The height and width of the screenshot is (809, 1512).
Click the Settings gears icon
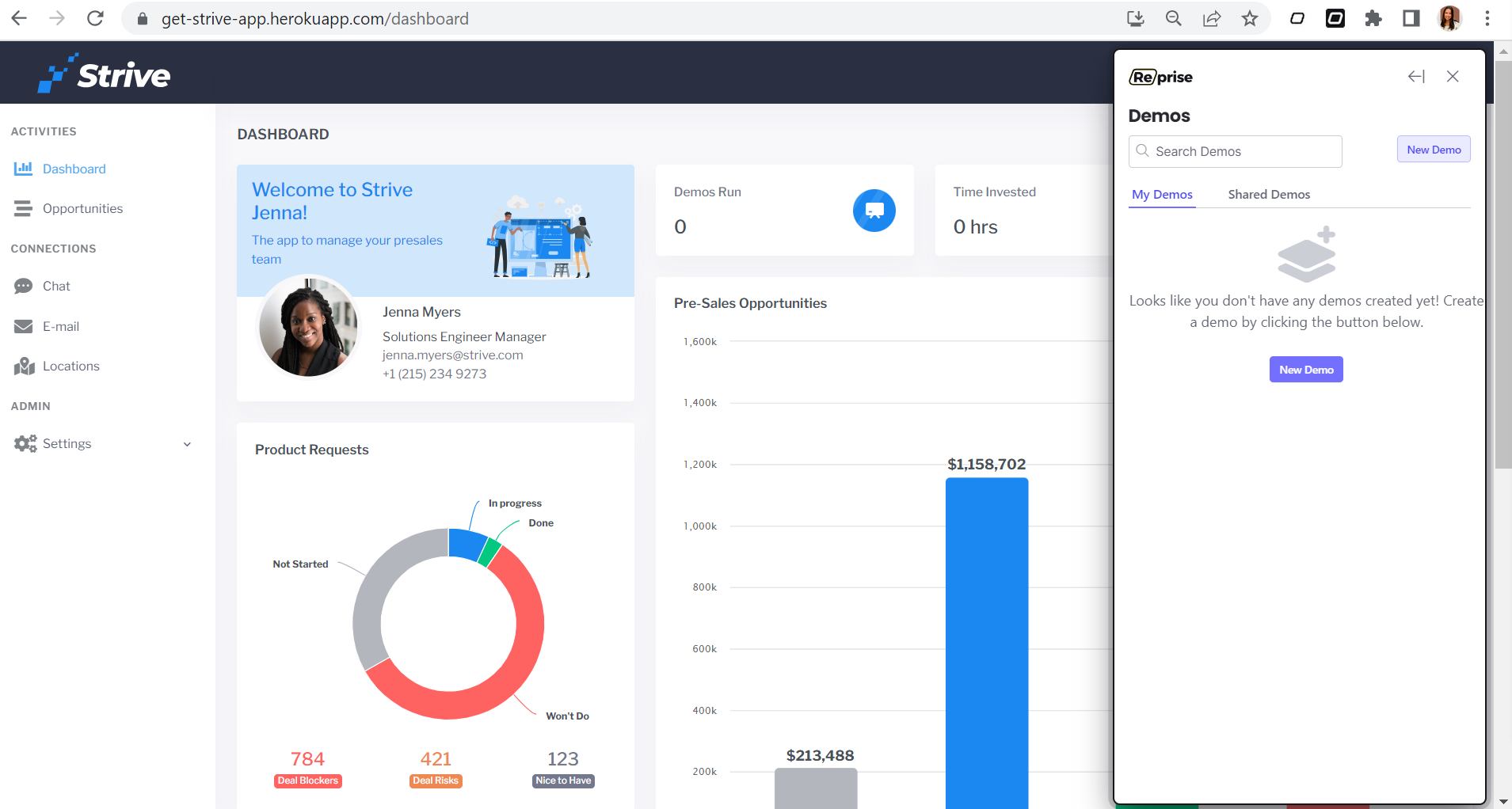point(25,443)
